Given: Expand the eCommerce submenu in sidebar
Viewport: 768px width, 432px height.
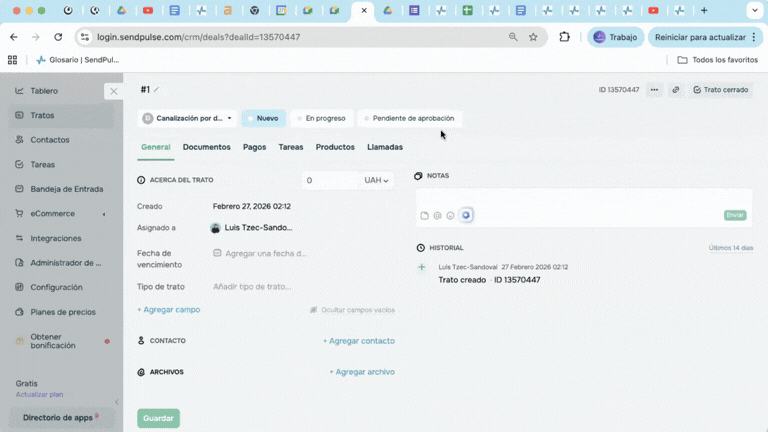Looking at the screenshot, I should pyautogui.click(x=105, y=213).
